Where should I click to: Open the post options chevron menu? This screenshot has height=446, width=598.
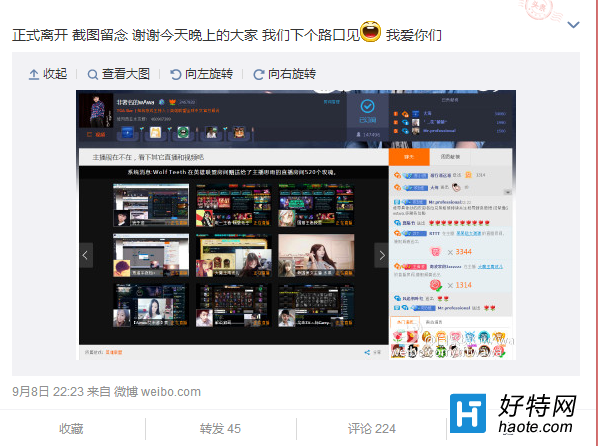[573, 25]
